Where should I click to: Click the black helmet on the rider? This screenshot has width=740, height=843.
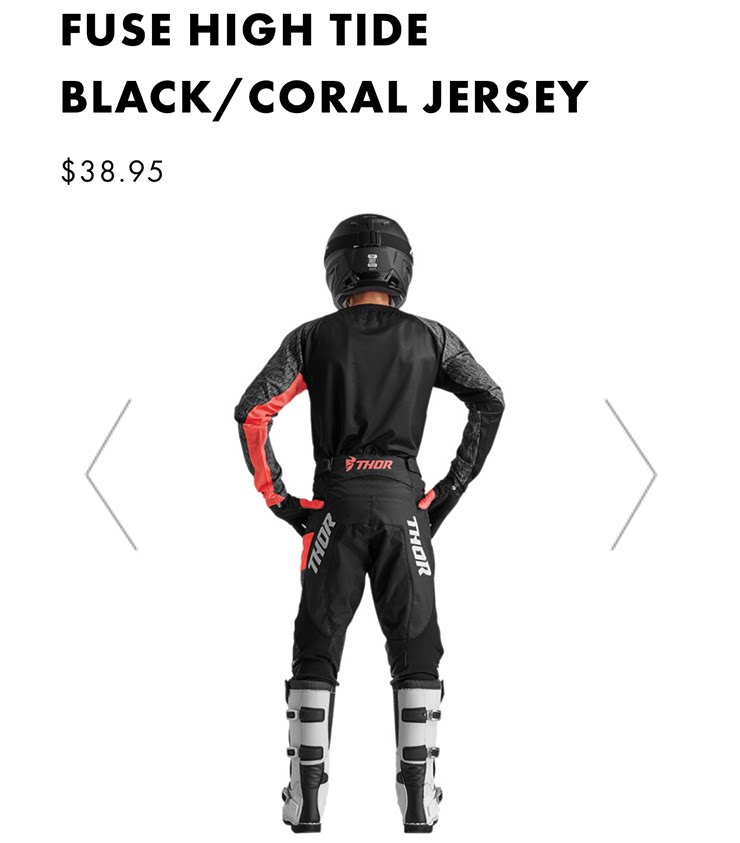point(369,261)
